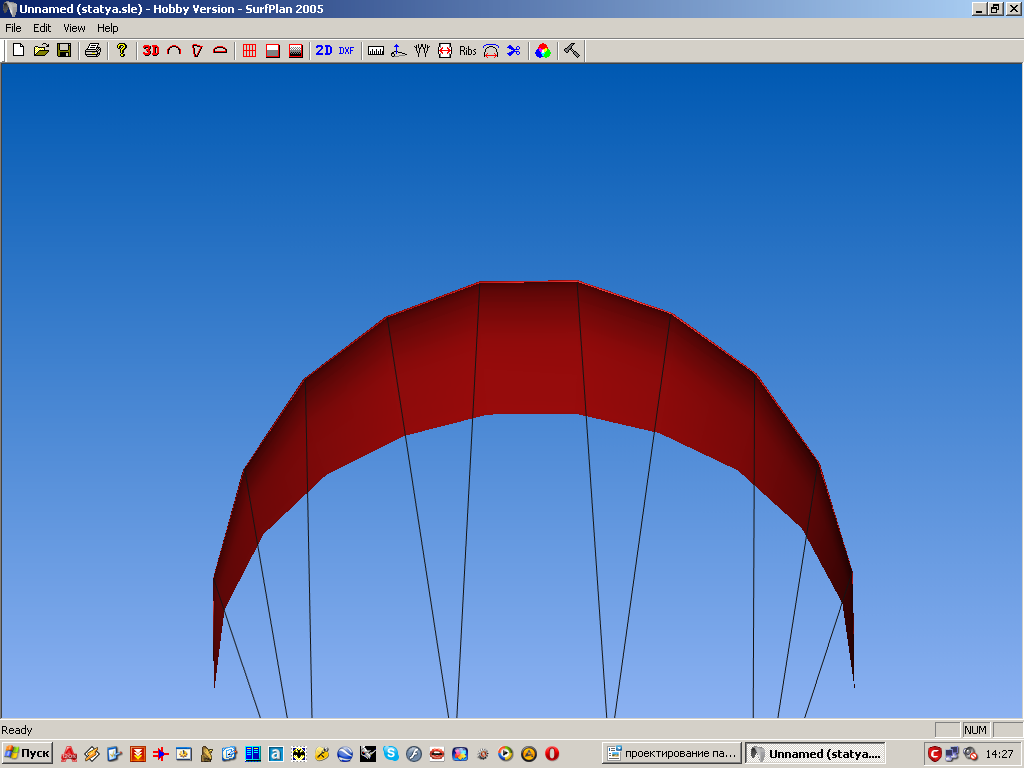The height and width of the screenshot is (768, 1024).
Task: Expand the View menu
Action: pyautogui.click(x=74, y=28)
